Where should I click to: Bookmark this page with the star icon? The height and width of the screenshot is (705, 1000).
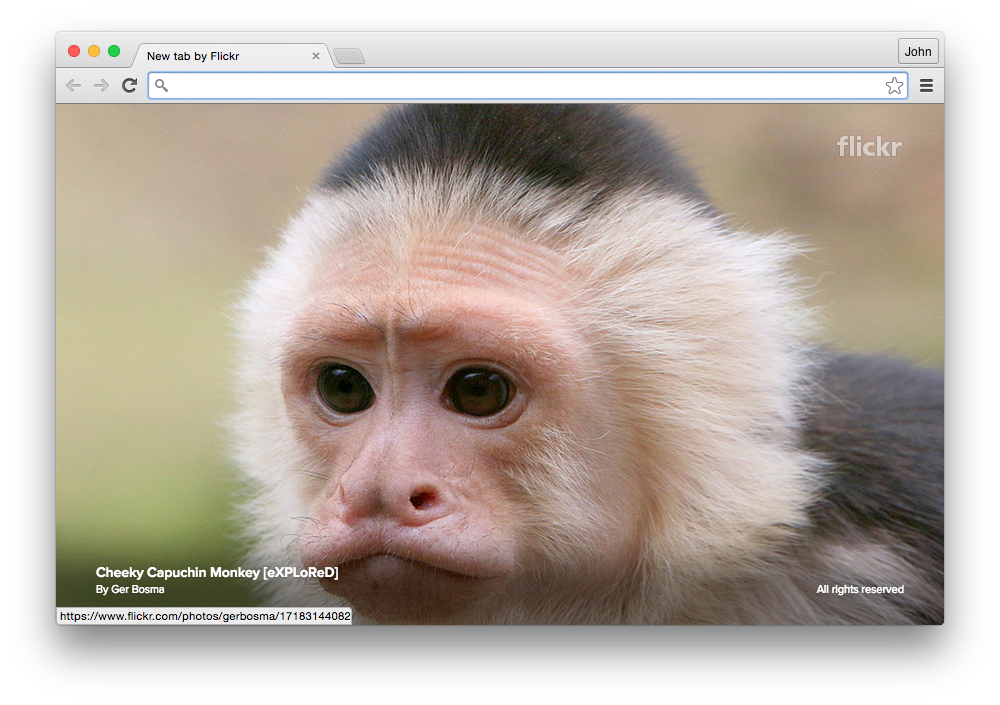894,85
